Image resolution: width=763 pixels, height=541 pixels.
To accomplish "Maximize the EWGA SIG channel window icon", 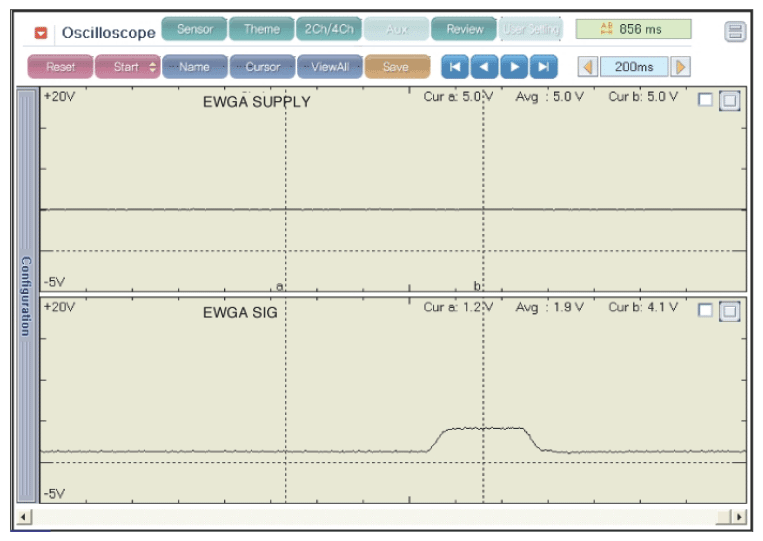I will [729, 311].
